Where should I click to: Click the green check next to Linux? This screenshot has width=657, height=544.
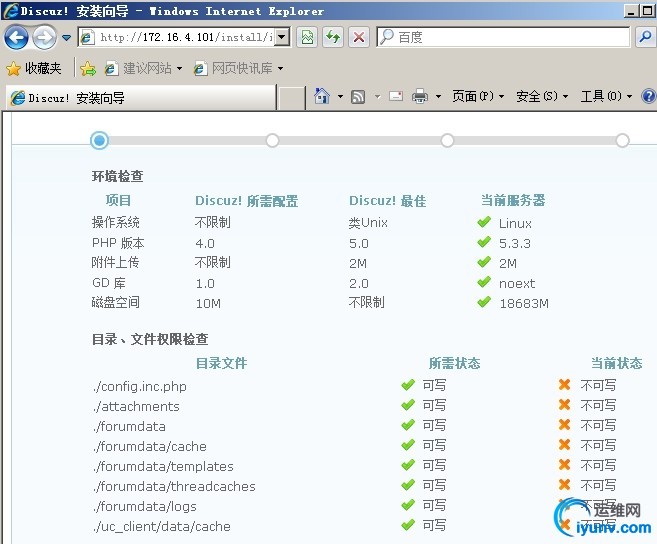click(x=484, y=222)
